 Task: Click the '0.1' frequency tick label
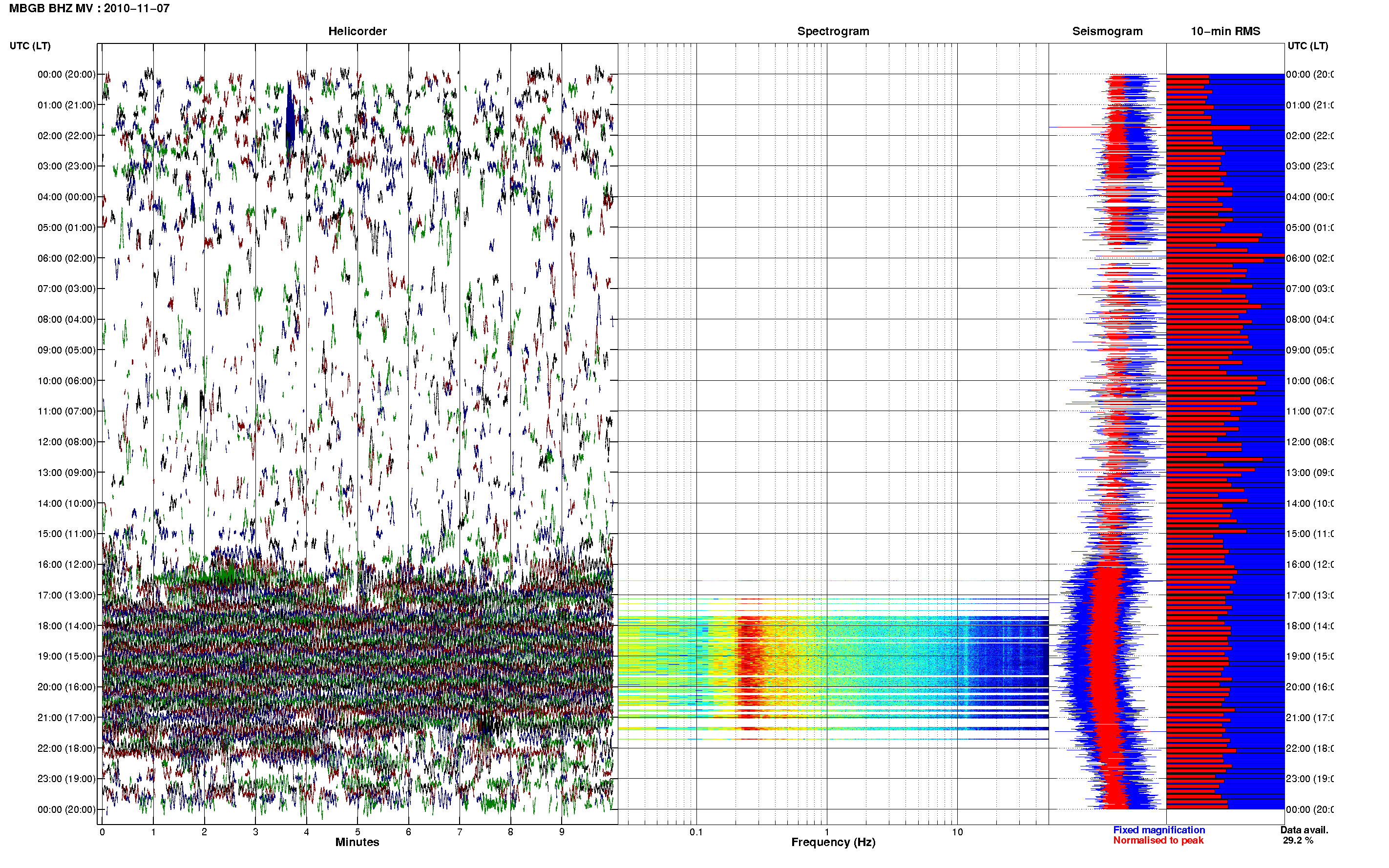click(696, 832)
